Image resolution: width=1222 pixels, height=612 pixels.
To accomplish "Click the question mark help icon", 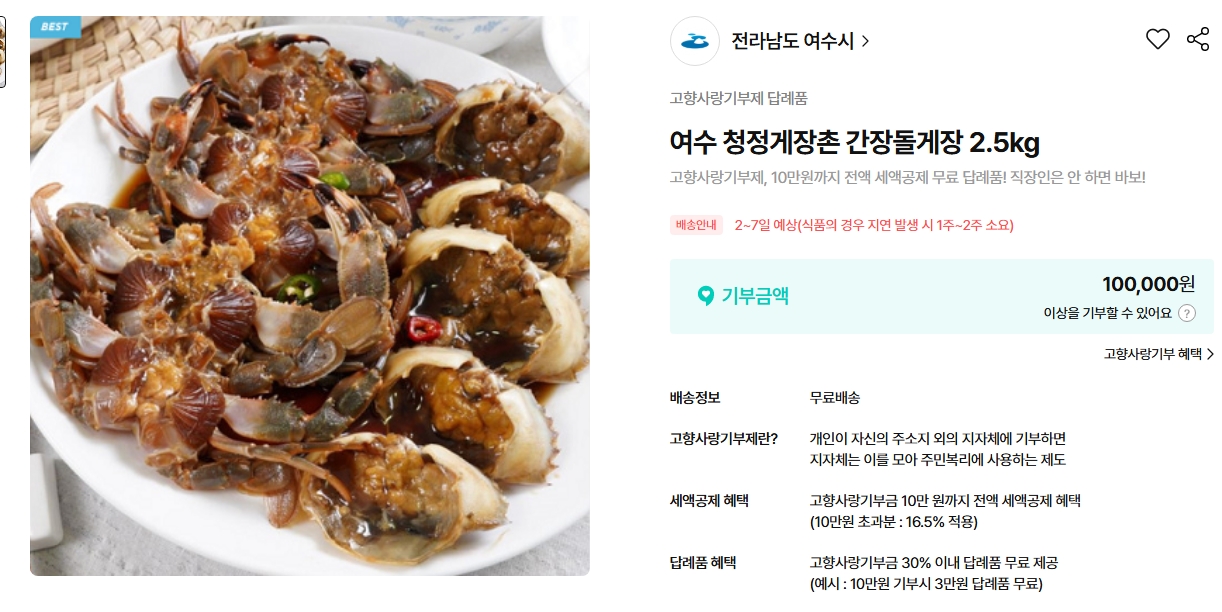I will coord(1187,313).
